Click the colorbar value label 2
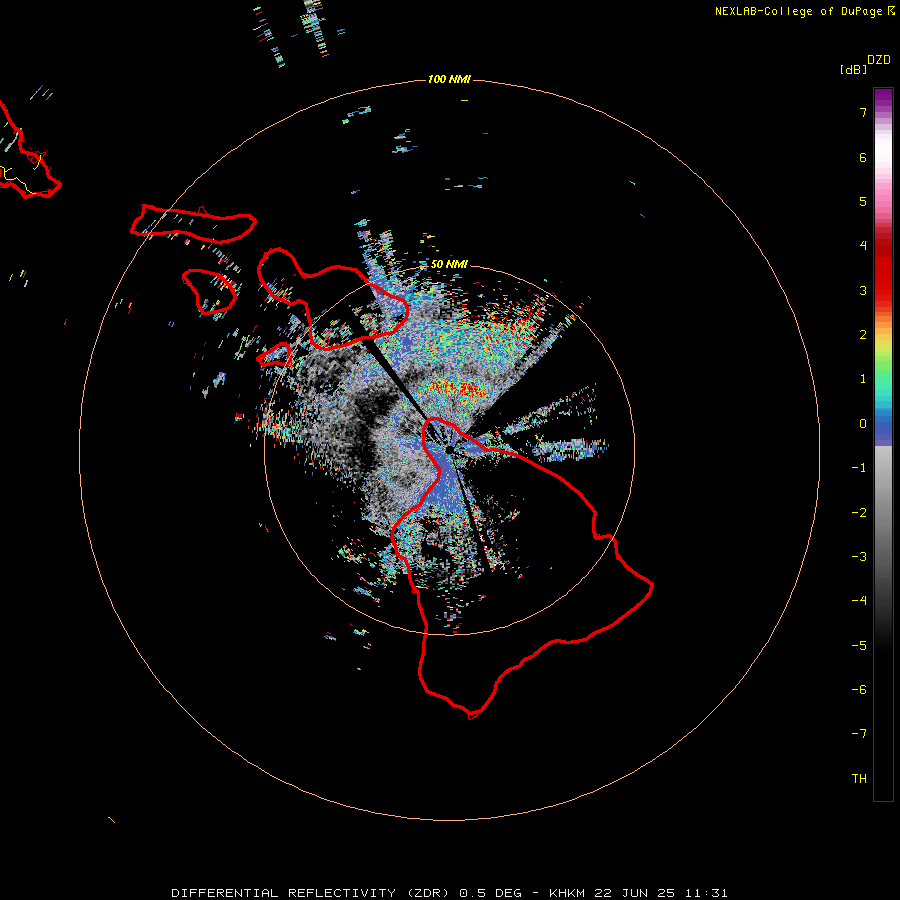Screen dimensions: 900x900 coord(863,335)
